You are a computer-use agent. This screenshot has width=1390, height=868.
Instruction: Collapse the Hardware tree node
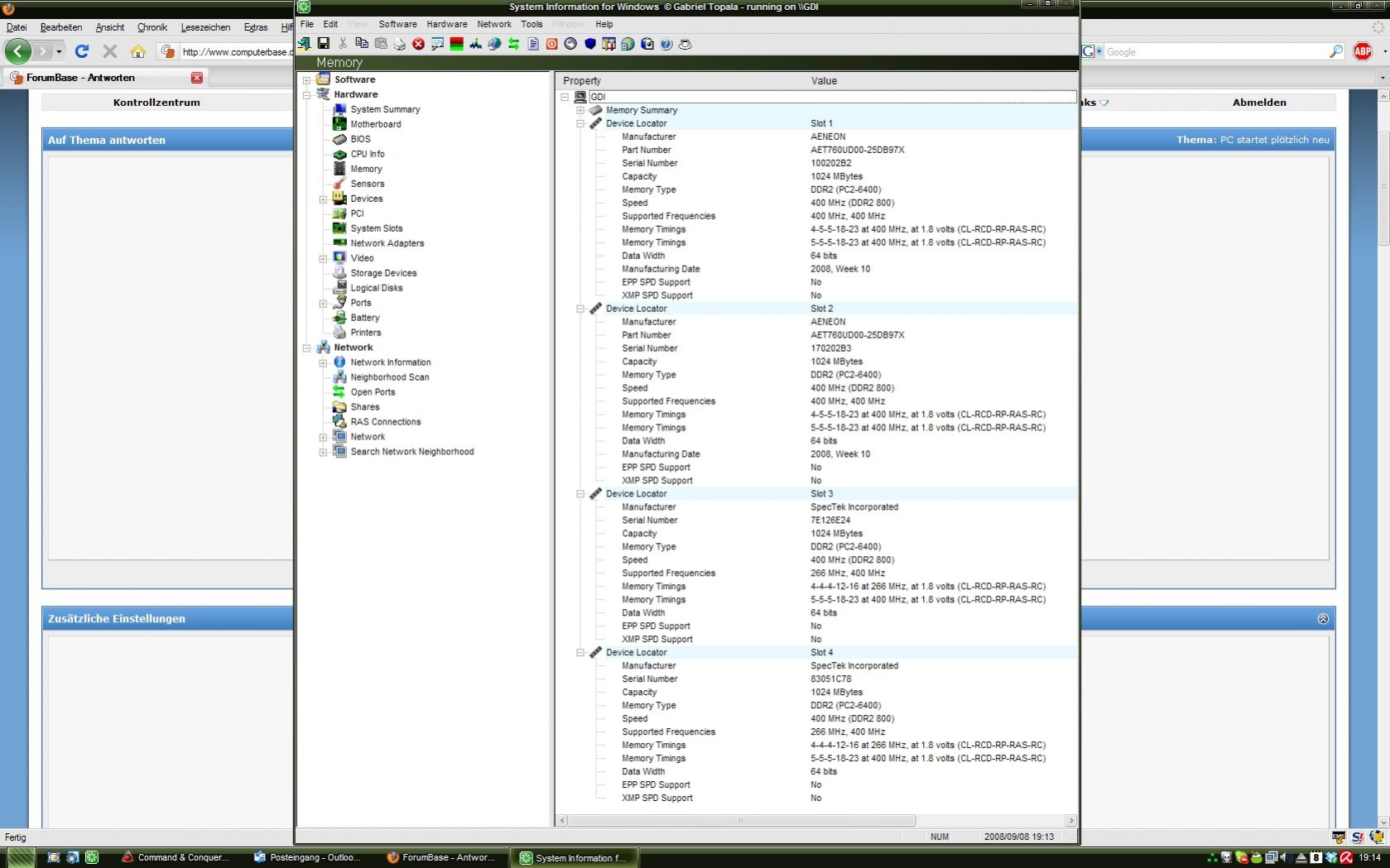pos(306,95)
